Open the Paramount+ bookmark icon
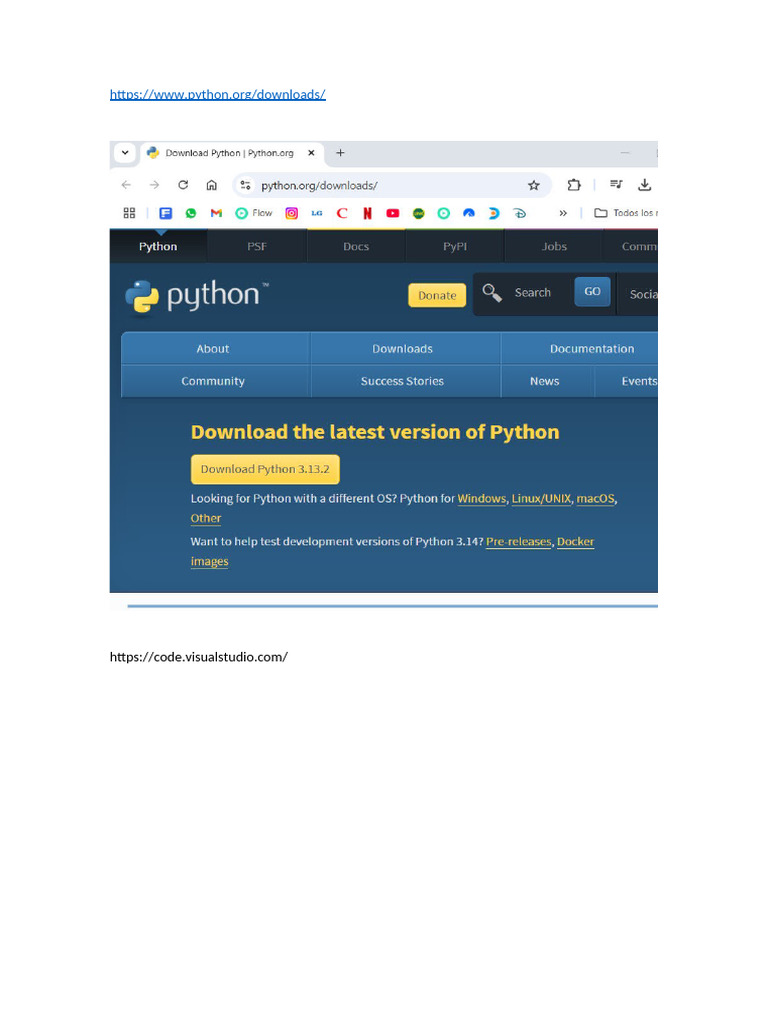Viewport: 768px width, 1024px height. 469,213
